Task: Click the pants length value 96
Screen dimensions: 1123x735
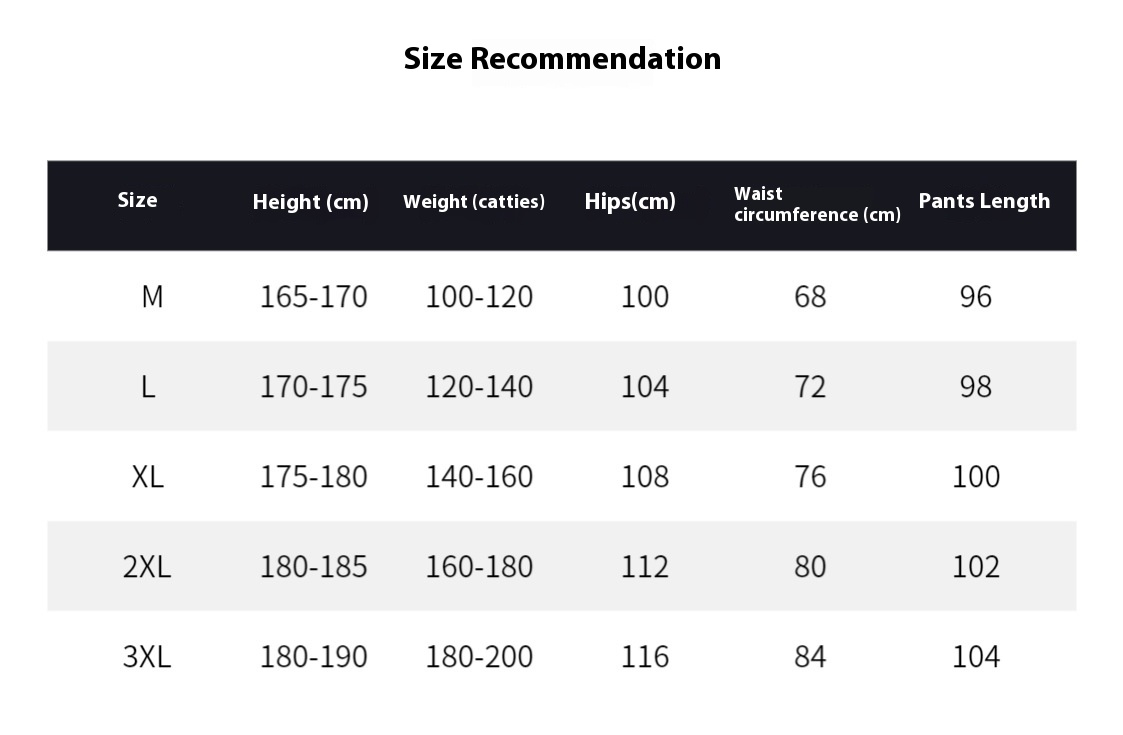Action: (x=975, y=297)
